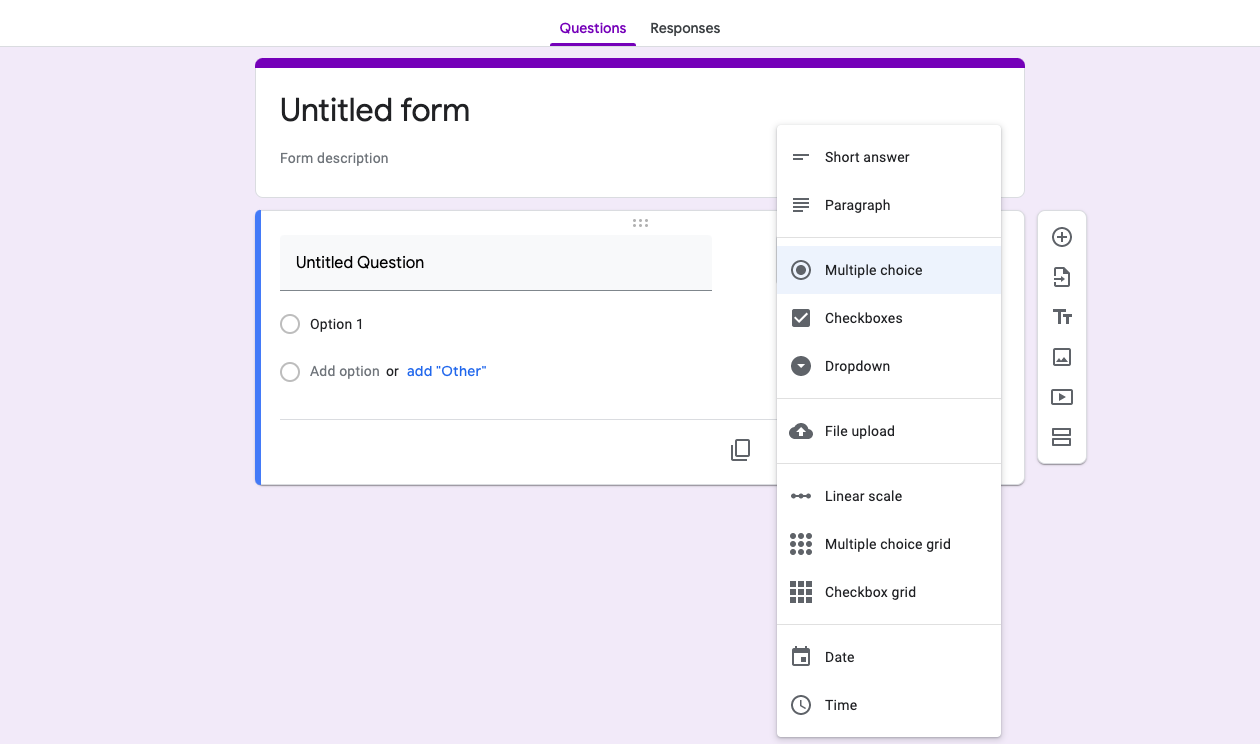This screenshot has width=1260, height=744.
Task: Choose Multiple choice grid type
Action: 889,544
